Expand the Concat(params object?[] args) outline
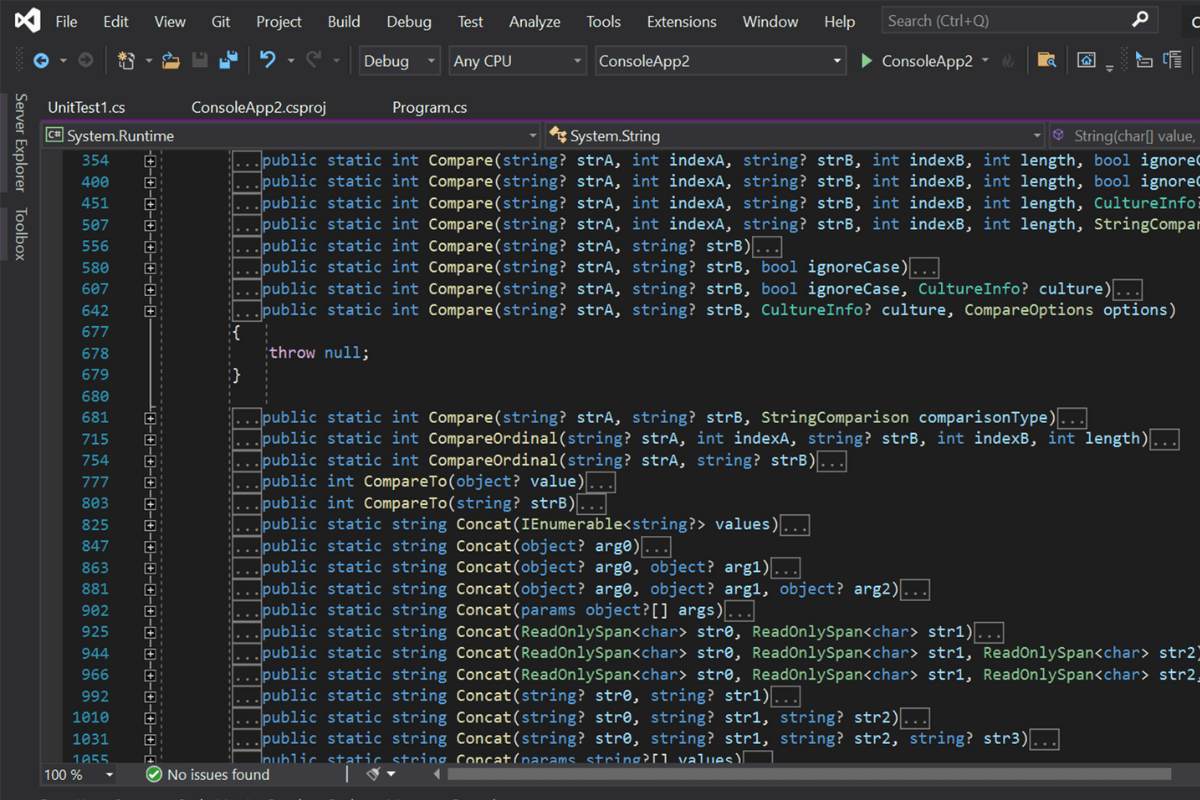1200x800 pixels. click(150, 610)
